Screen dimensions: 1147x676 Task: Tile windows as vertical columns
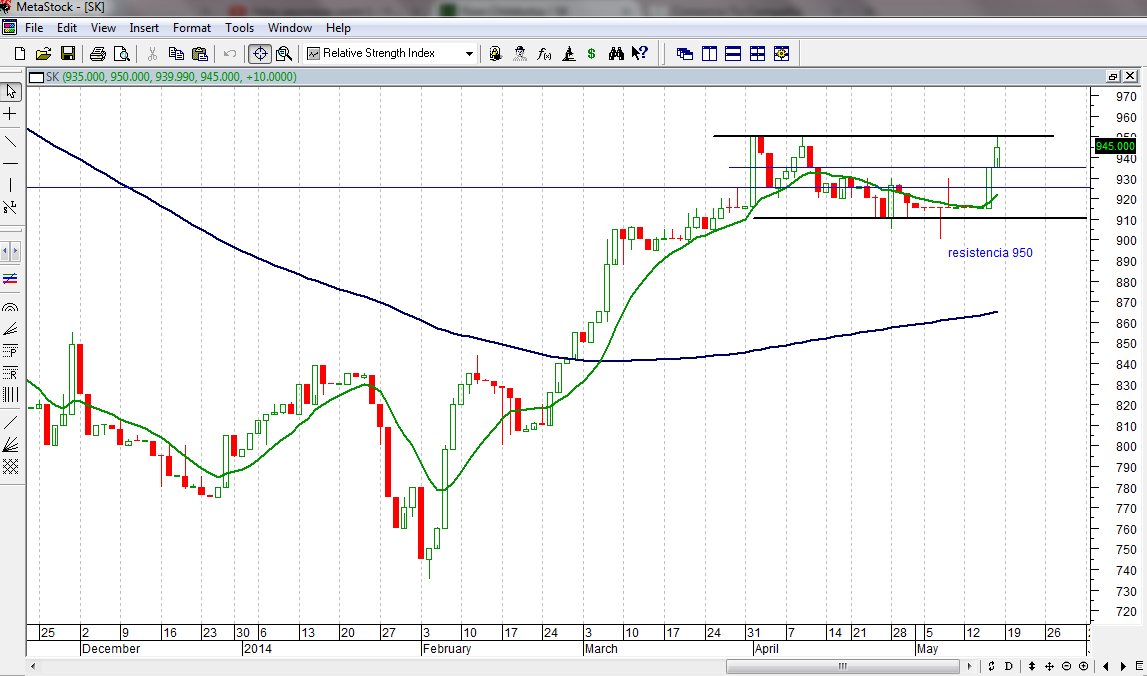click(709, 53)
